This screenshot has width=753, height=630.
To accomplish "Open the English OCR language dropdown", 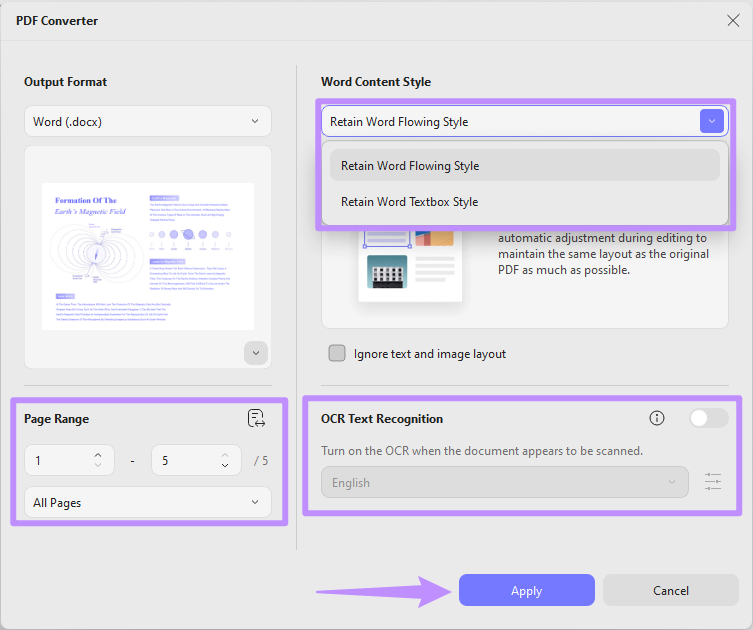I will pos(505,482).
